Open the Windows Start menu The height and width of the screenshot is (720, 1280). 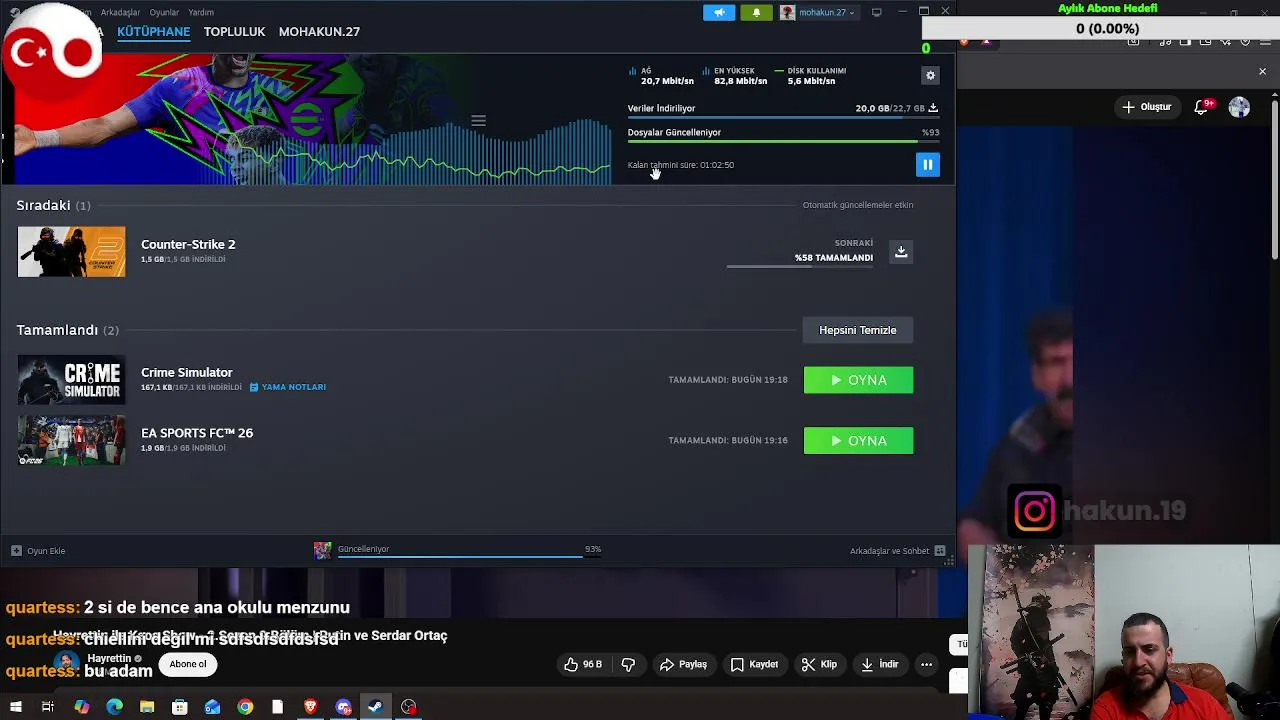coord(16,707)
